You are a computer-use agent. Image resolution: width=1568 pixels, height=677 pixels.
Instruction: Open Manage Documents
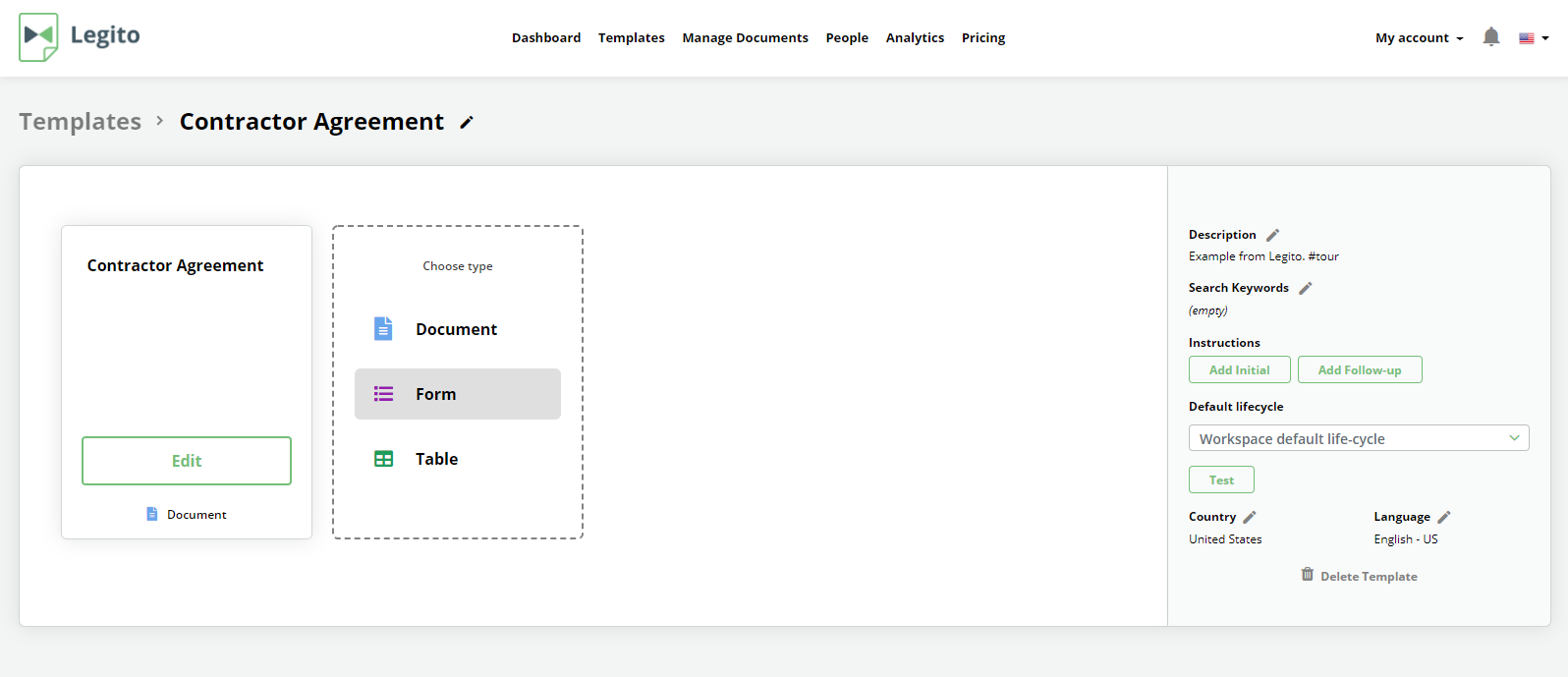[746, 38]
